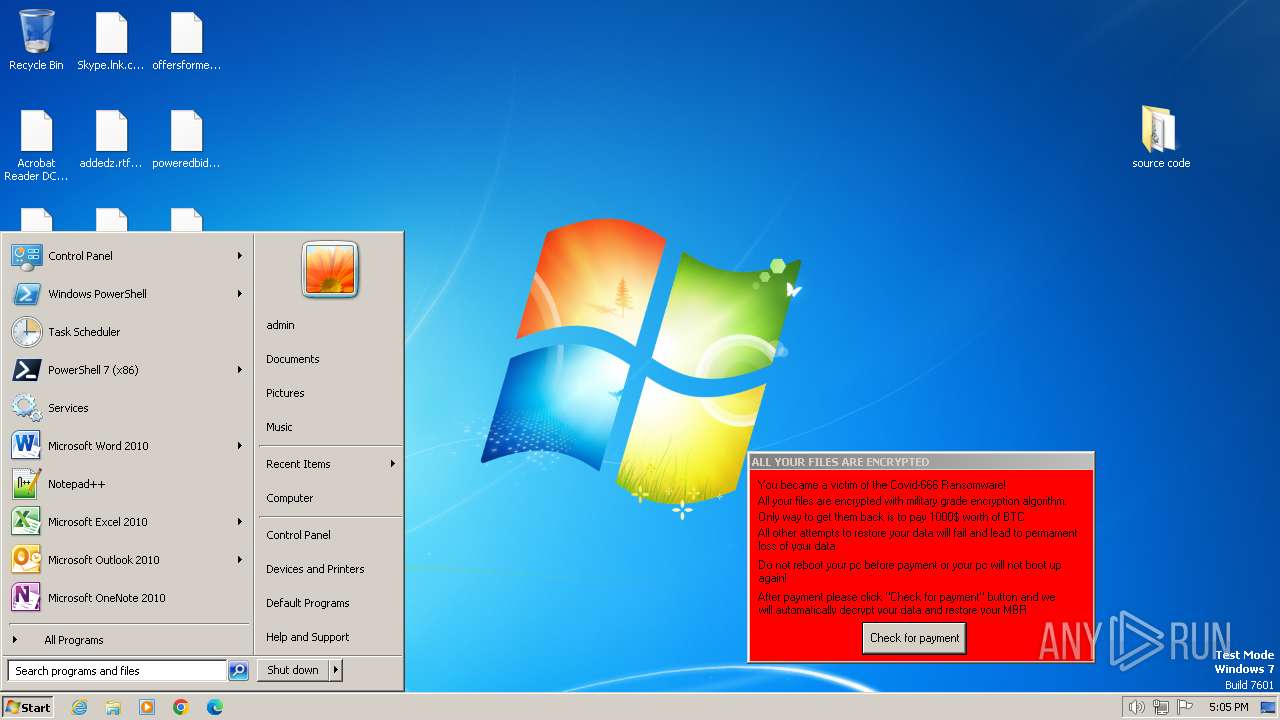Click the network tray icon

point(1161,707)
